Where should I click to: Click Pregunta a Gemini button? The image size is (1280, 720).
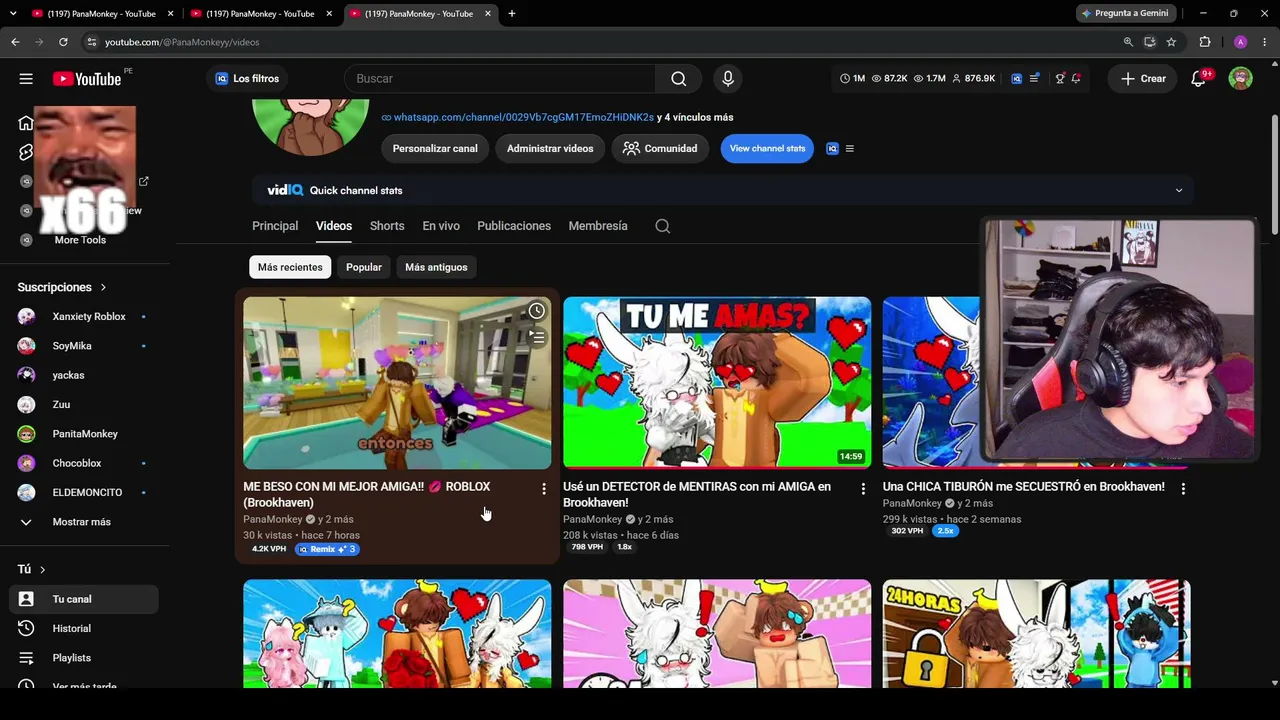pyautogui.click(x=1126, y=14)
